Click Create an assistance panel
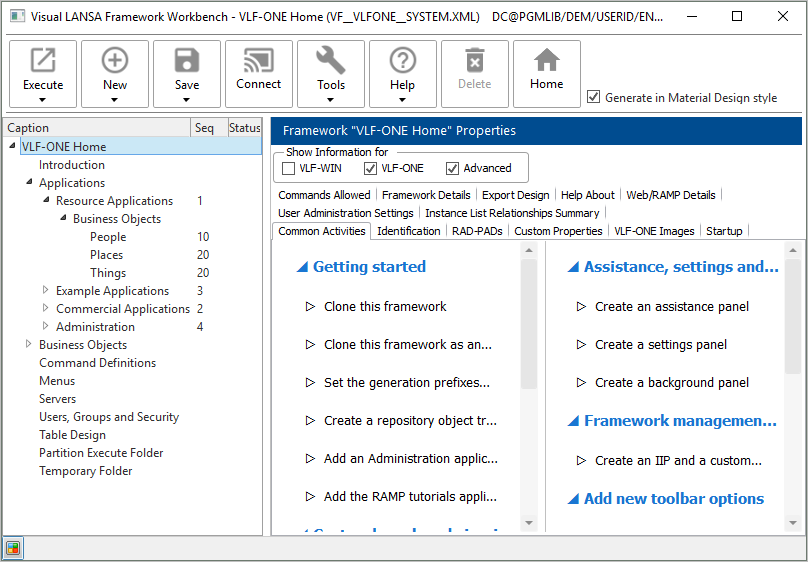The width and height of the screenshot is (808, 562). tap(672, 306)
